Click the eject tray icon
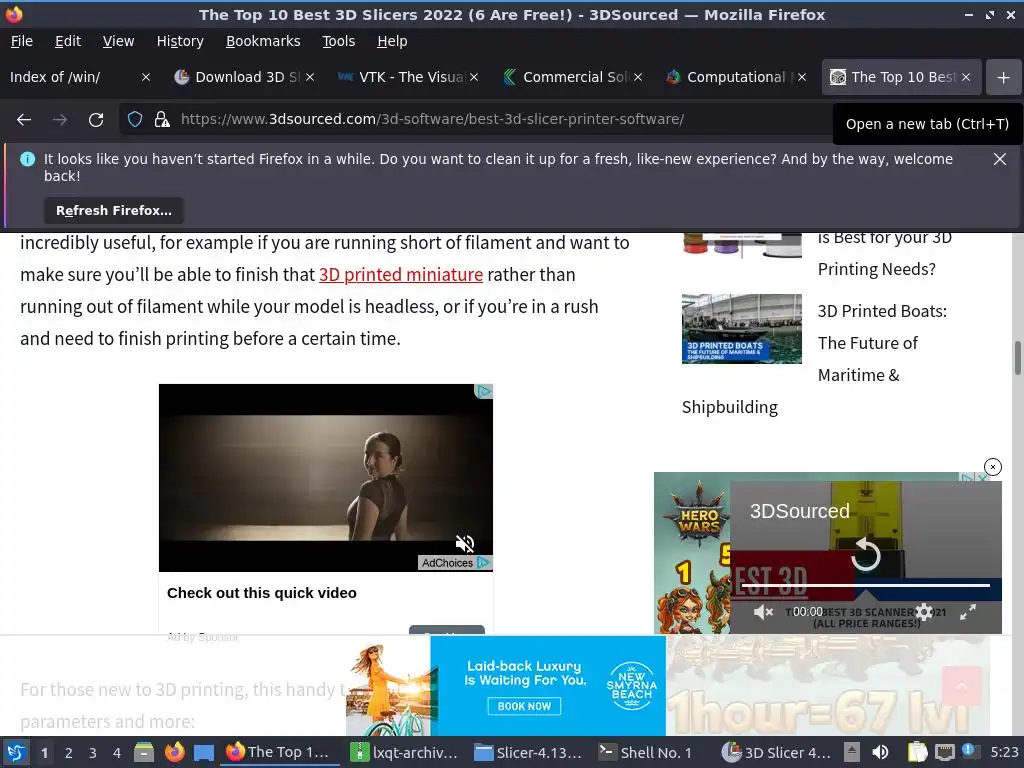Screen dimensions: 1024x768 click(x=852, y=752)
